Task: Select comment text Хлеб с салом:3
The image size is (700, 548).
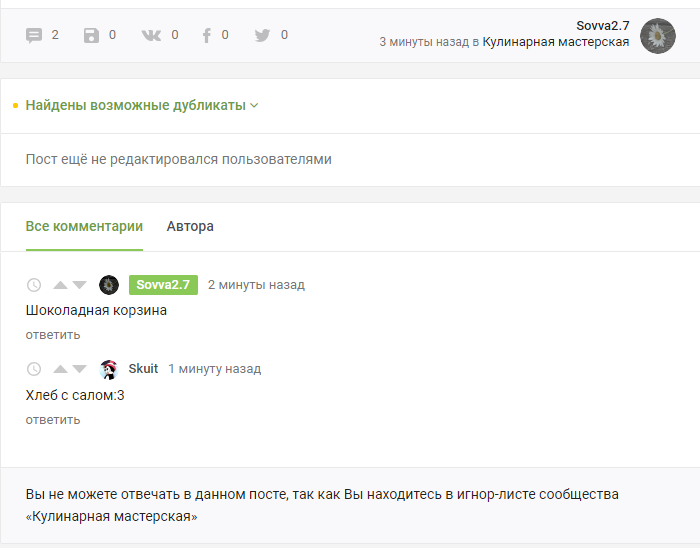Action: click(75, 395)
